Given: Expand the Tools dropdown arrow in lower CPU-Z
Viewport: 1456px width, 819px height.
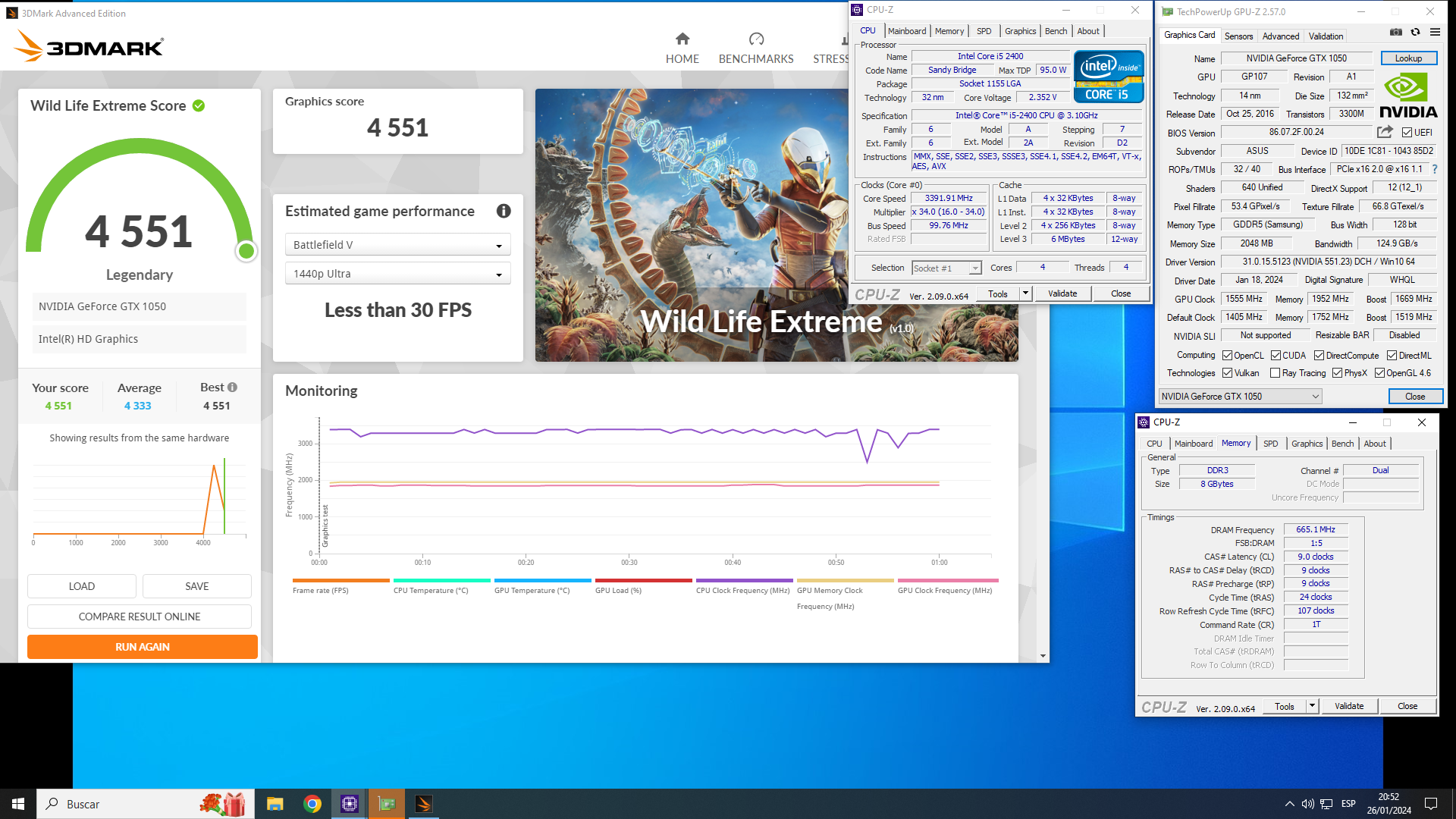Looking at the screenshot, I should pyautogui.click(x=1312, y=706).
